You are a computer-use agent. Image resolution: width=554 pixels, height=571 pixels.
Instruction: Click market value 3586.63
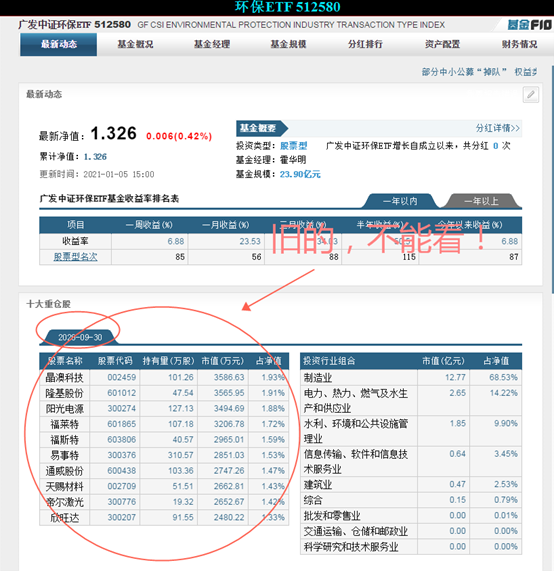pos(229,378)
